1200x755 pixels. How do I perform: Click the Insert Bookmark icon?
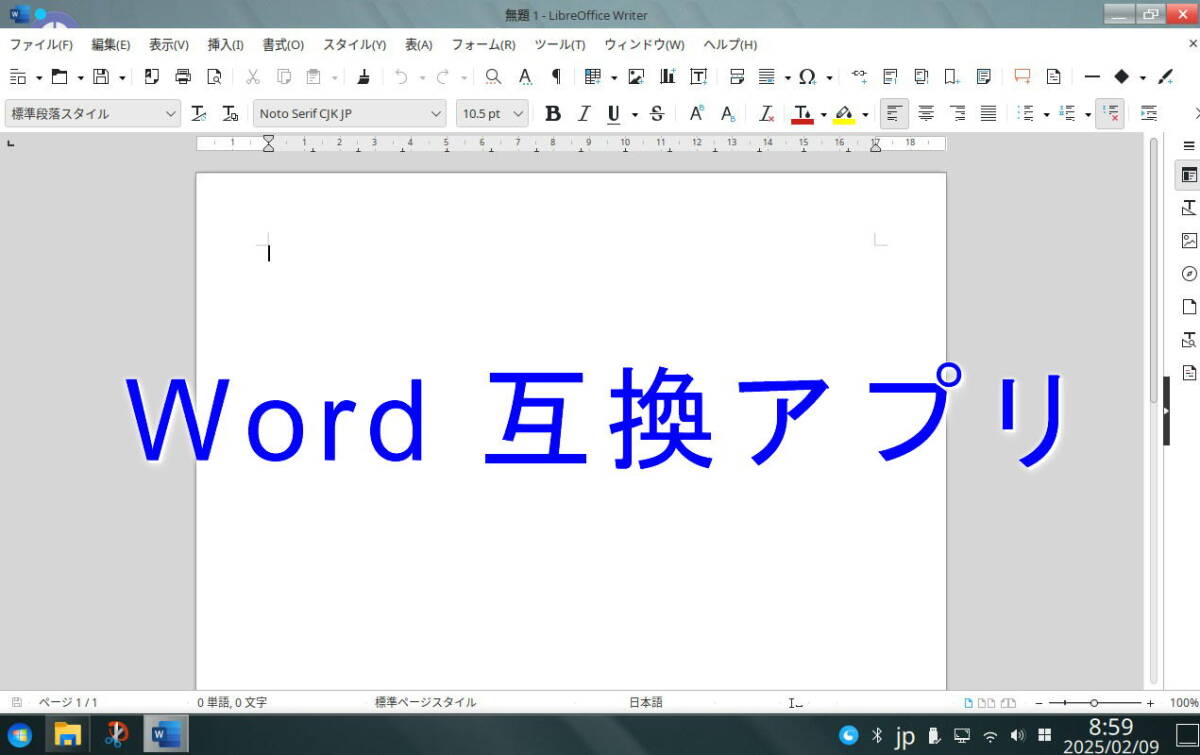click(952, 76)
